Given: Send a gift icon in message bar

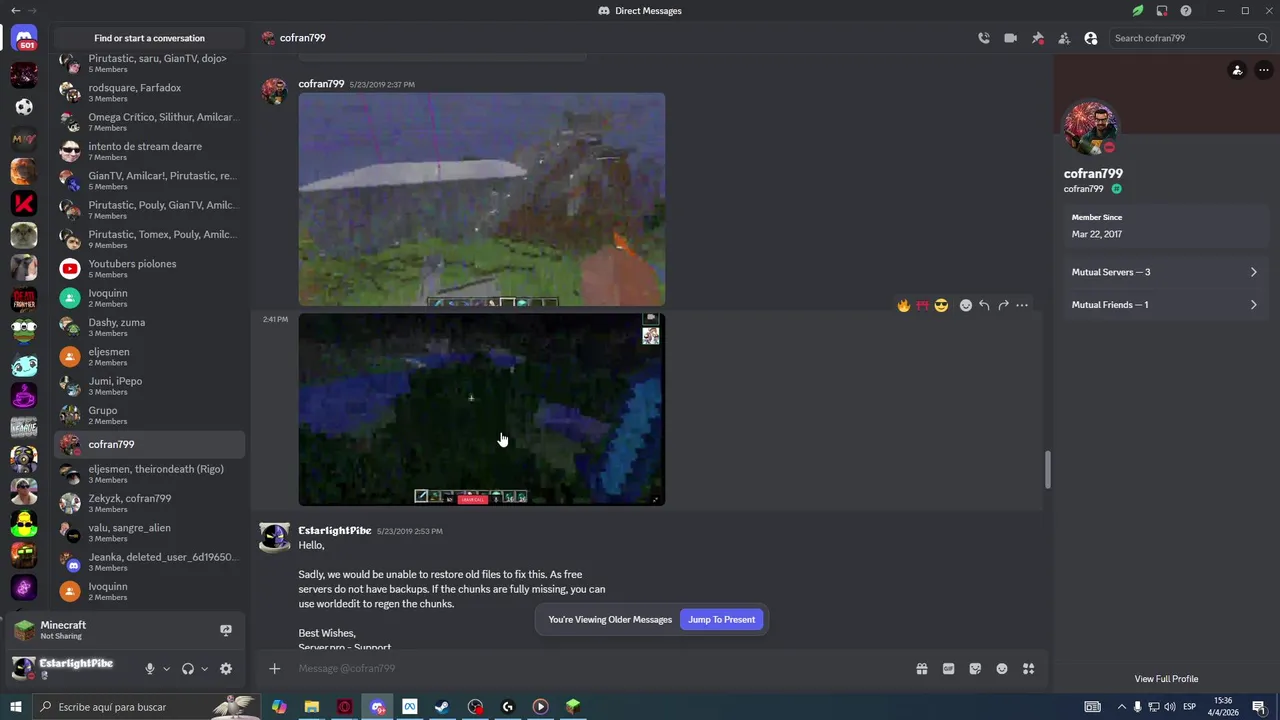Looking at the screenshot, I should pyautogui.click(x=922, y=669).
